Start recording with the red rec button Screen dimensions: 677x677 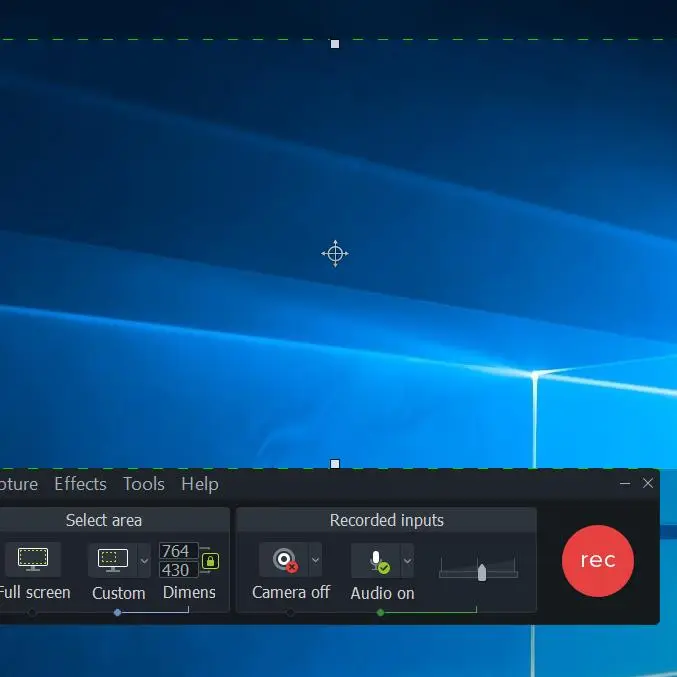tap(598, 560)
